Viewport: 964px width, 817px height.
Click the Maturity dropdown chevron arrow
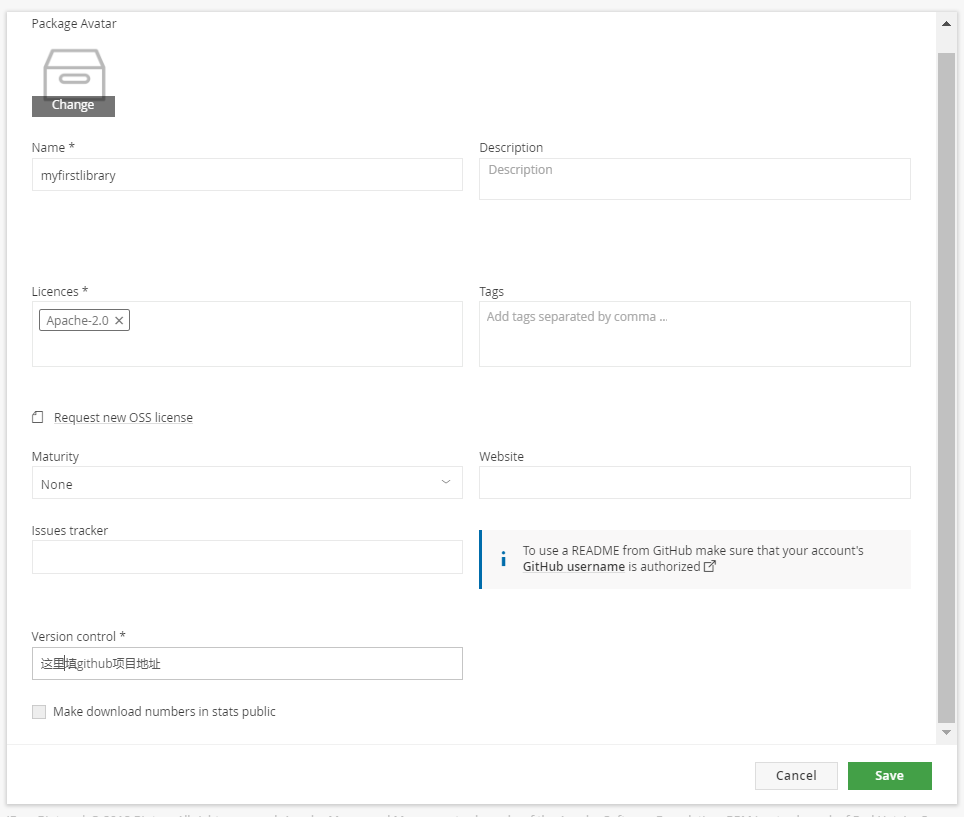(x=446, y=482)
